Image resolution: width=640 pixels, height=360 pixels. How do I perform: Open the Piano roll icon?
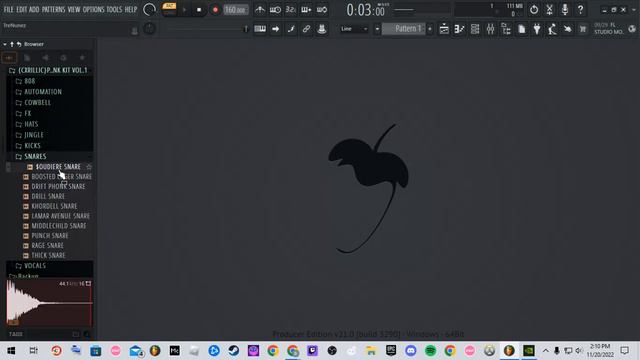[x=460, y=29]
